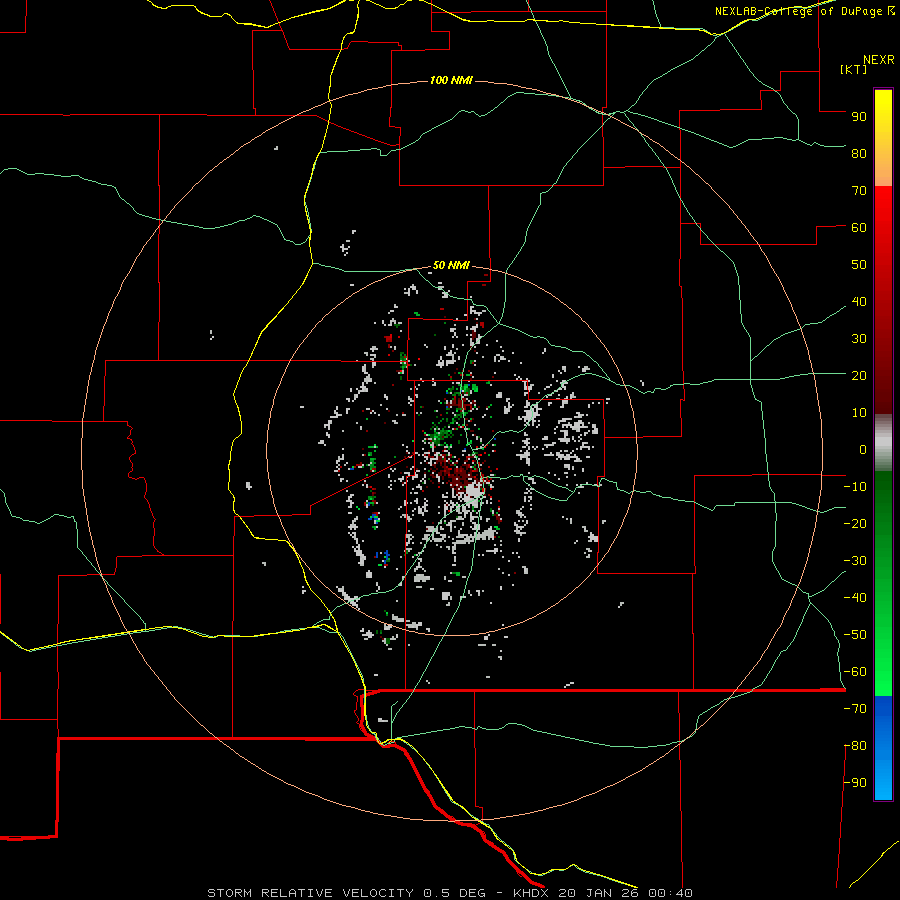Click the gray zero-velocity segment of color bar
Image resolution: width=900 pixels, height=900 pixels.
(x=883, y=443)
